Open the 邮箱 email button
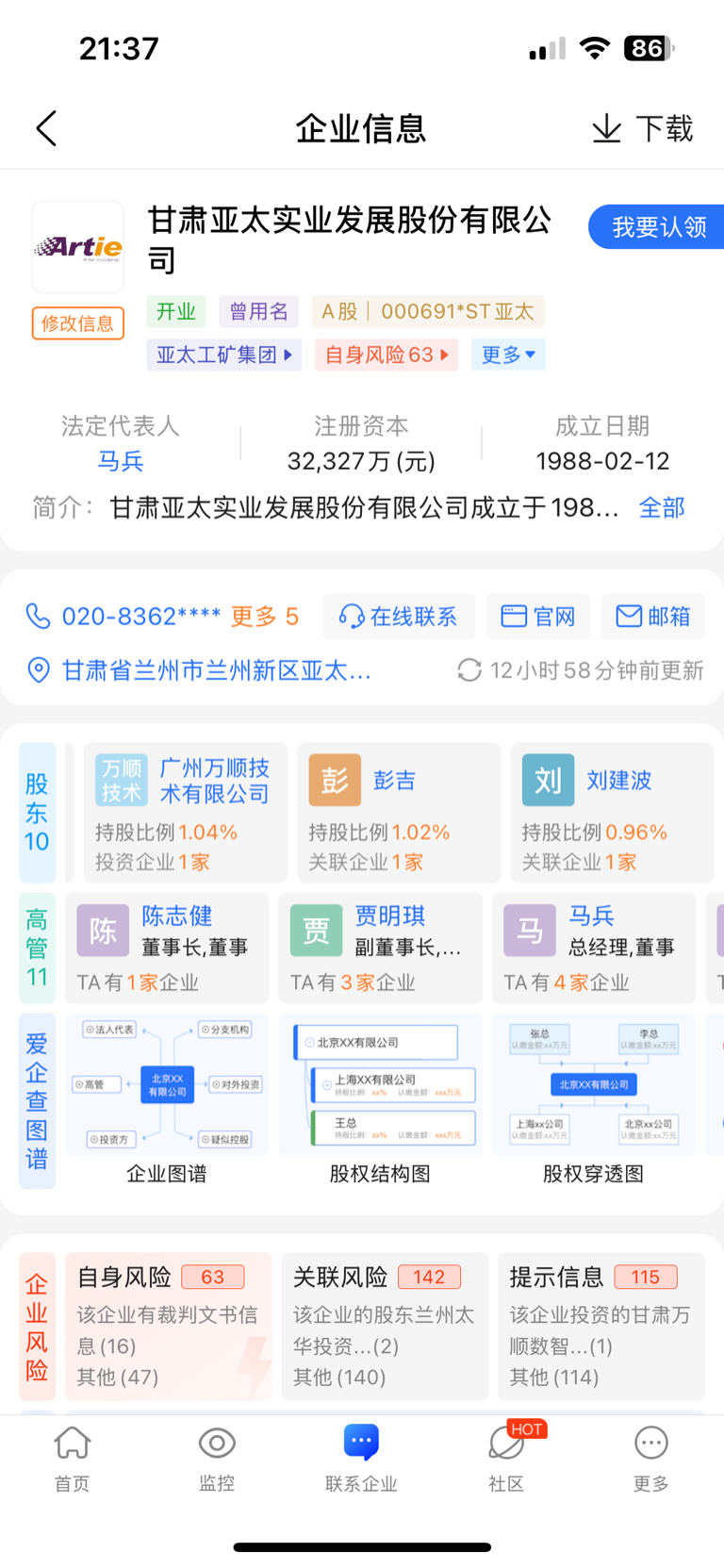Image resolution: width=724 pixels, height=1568 pixels. pyautogui.click(x=653, y=617)
